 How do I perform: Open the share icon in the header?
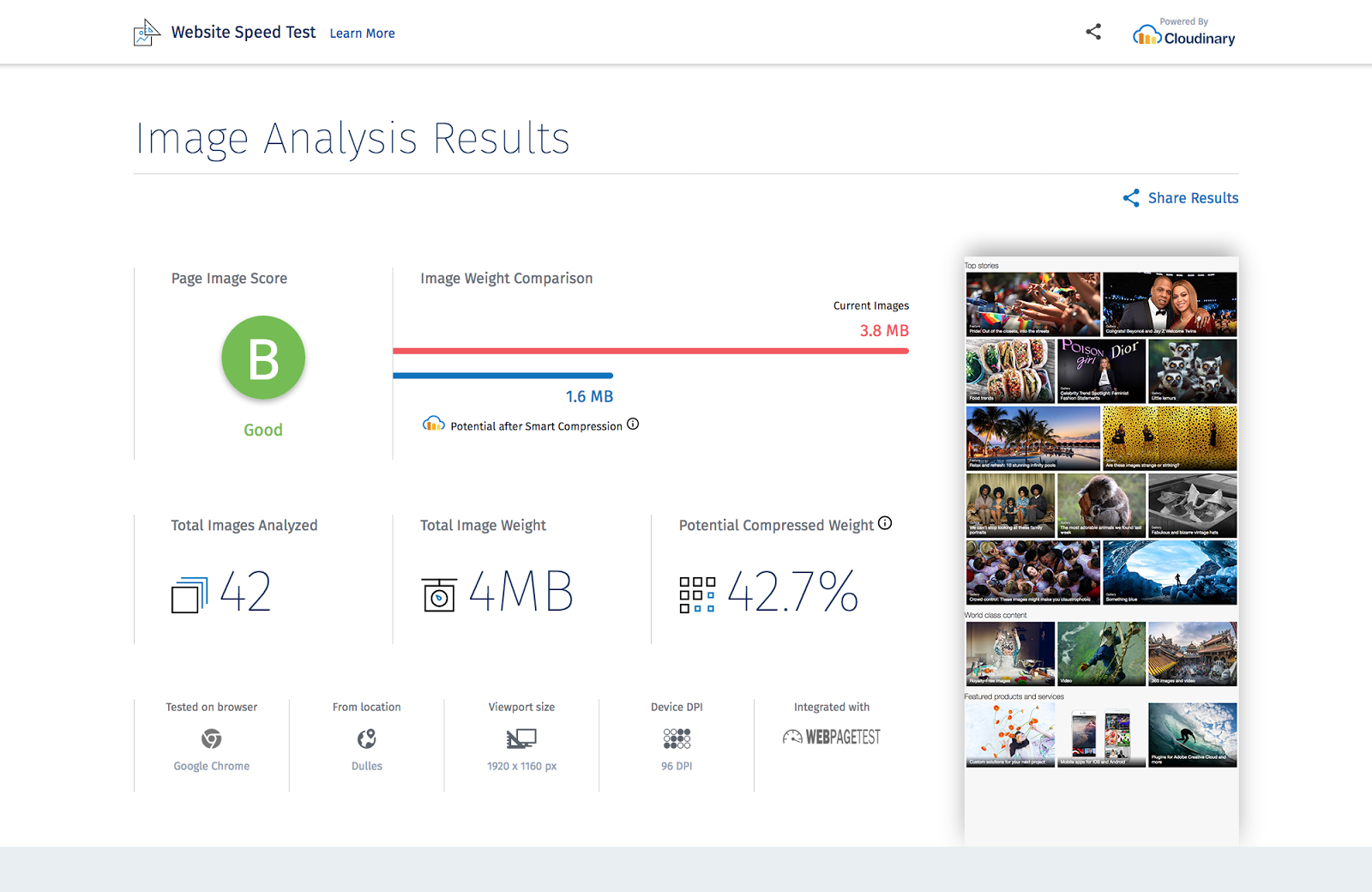1092,31
